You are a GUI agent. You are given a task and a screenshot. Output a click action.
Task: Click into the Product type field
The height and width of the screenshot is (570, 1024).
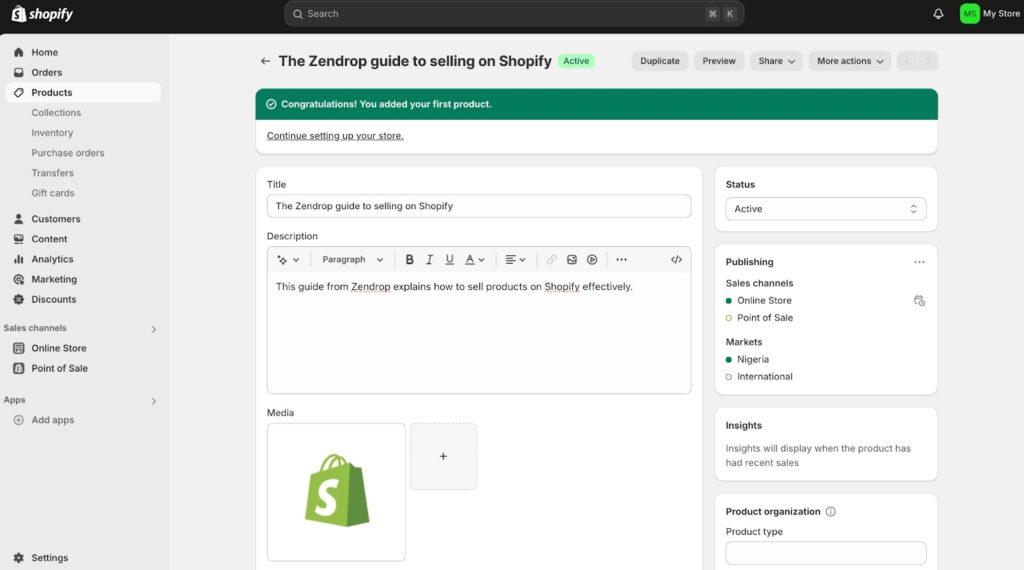click(825, 553)
